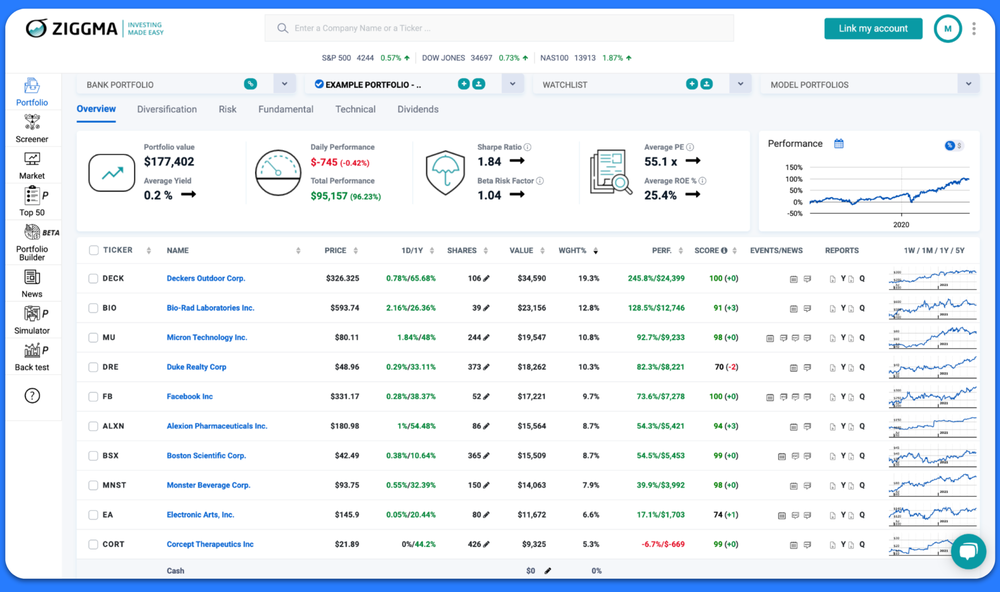Click the import icon on Example Portfolio
Viewport: 1000px width, 592px height.
point(478,84)
